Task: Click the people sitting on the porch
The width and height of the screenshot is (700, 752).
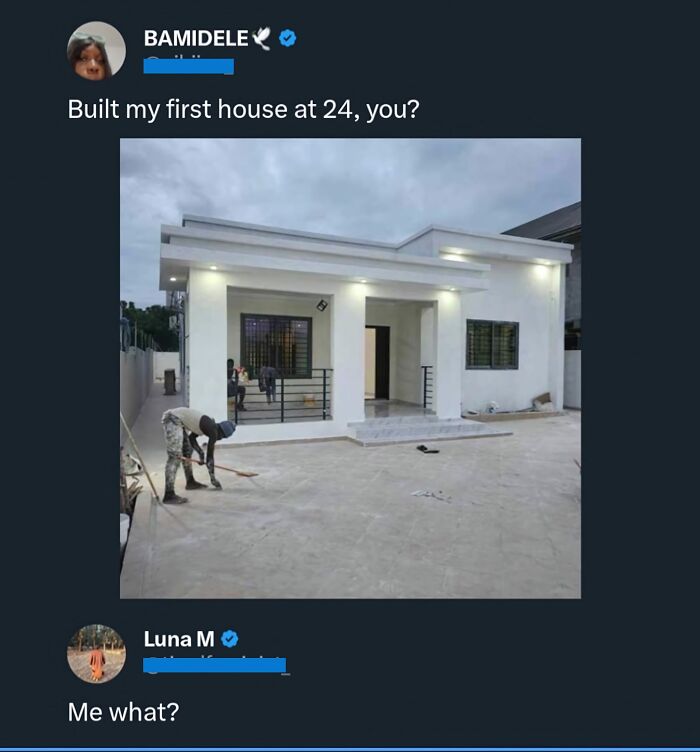Action: tap(252, 385)
